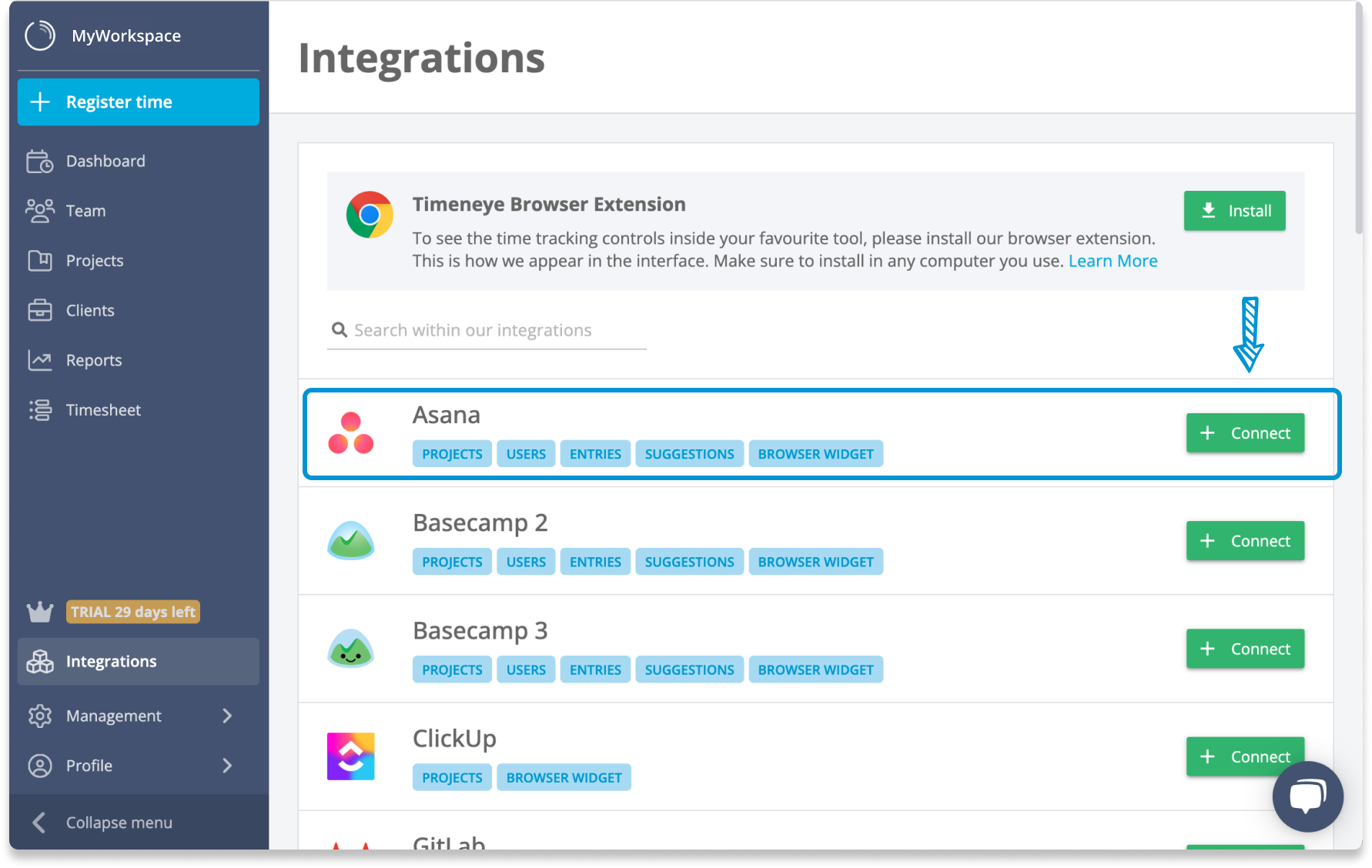Click the Clients briefcase icon

(x=40, y=310)
